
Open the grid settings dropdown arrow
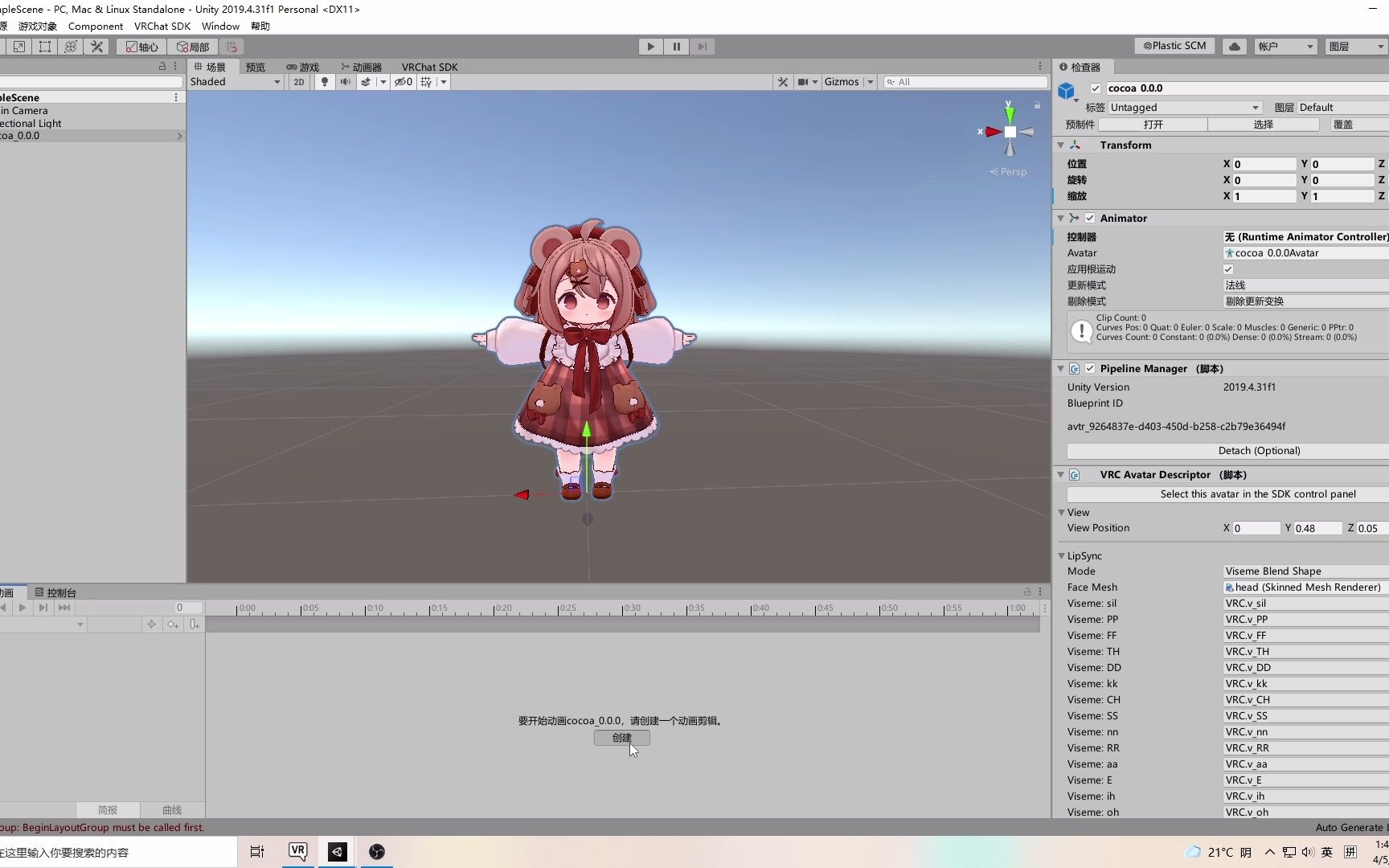444,82
